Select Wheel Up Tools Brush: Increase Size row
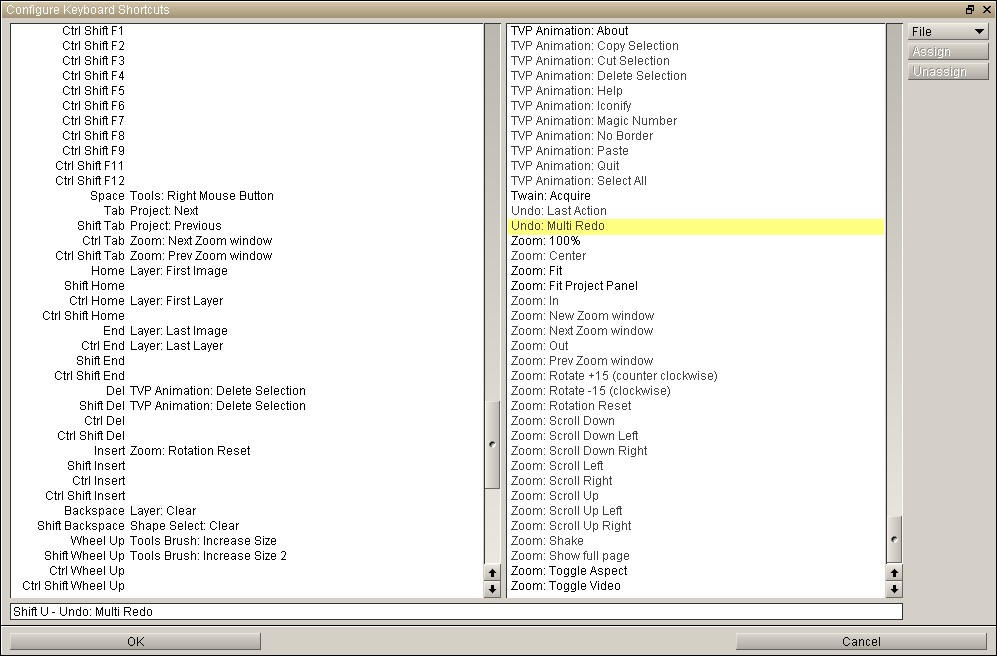The width and height of the screenshot is (997, 656). (x=247, y=540)
